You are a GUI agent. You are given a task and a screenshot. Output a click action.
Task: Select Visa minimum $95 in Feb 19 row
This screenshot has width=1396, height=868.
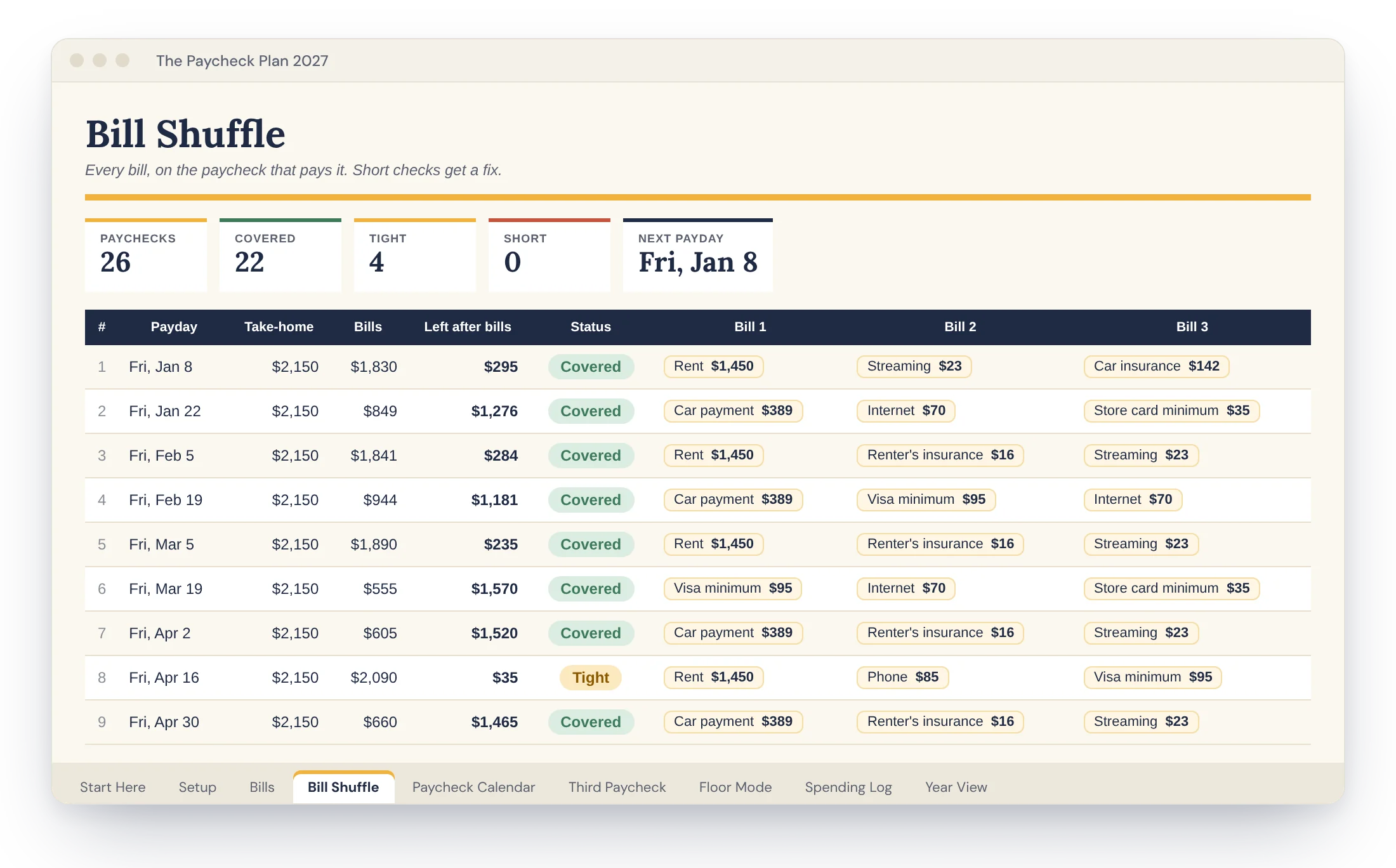[926, 499]
